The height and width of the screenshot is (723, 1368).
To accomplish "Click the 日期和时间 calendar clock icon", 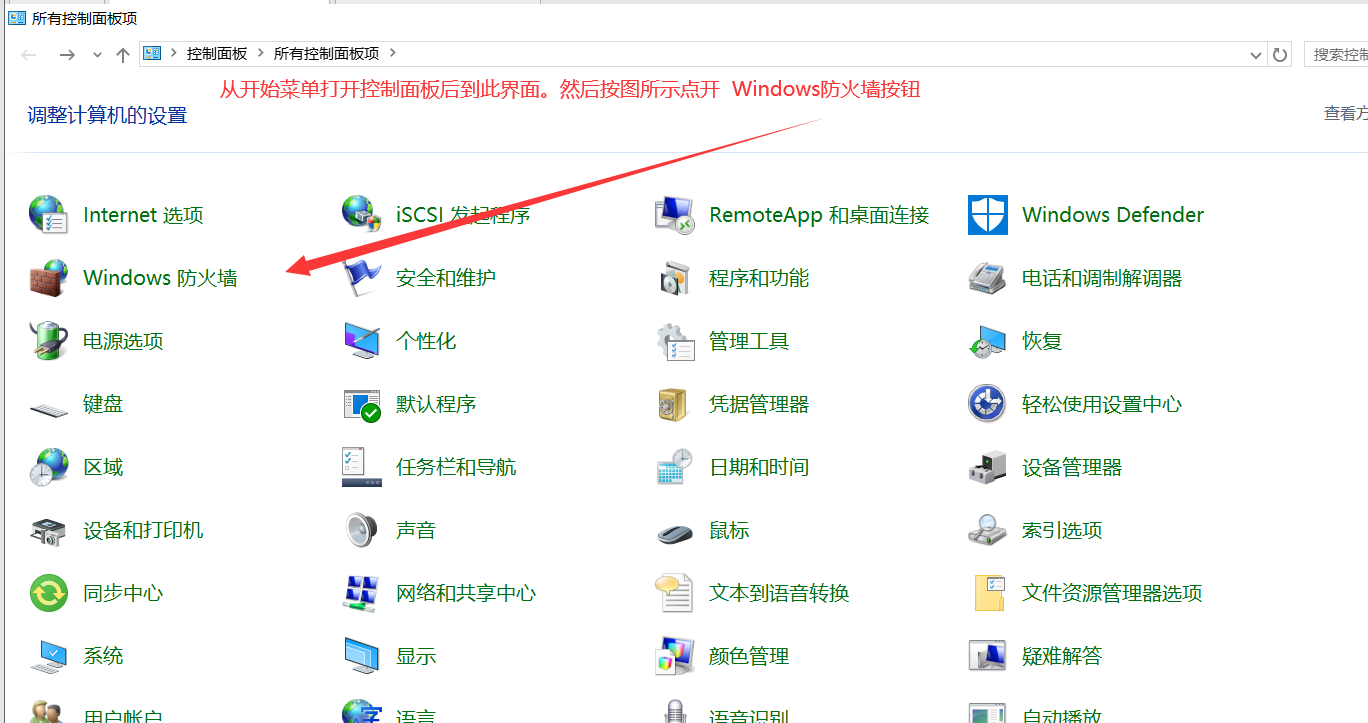I will click(674, 467).
